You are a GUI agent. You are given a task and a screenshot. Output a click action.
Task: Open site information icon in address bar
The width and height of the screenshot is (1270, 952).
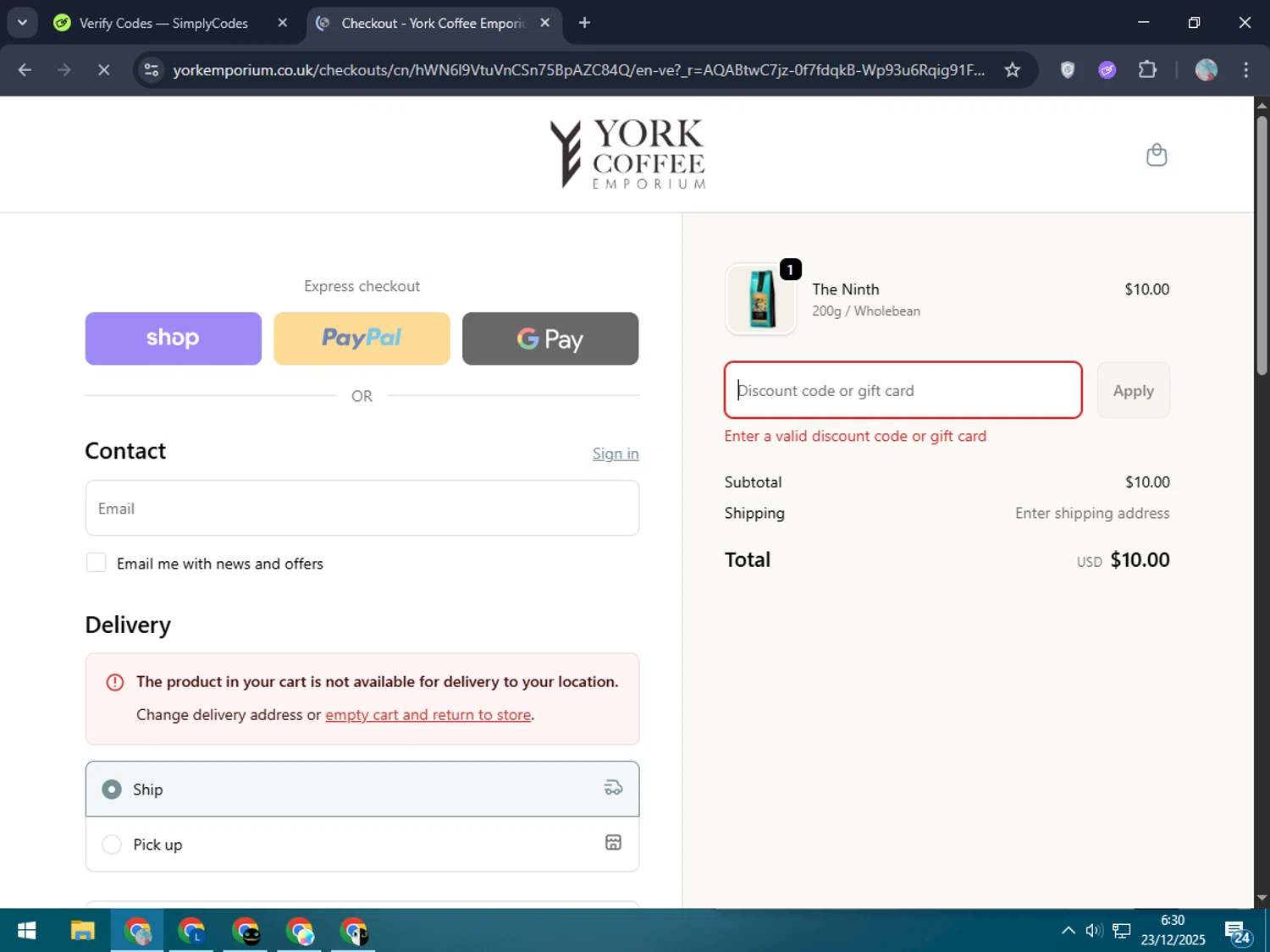click(x=152, y=70)
